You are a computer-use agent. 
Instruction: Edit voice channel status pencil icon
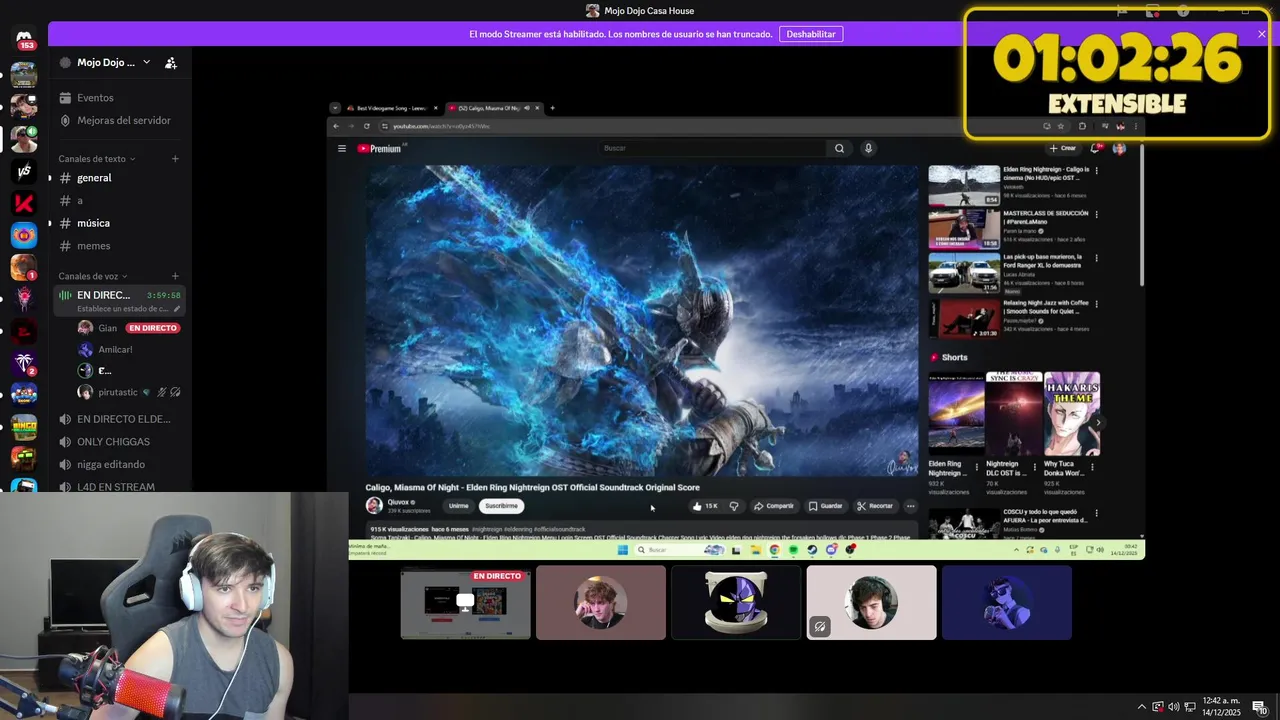(x=177, y=309)
